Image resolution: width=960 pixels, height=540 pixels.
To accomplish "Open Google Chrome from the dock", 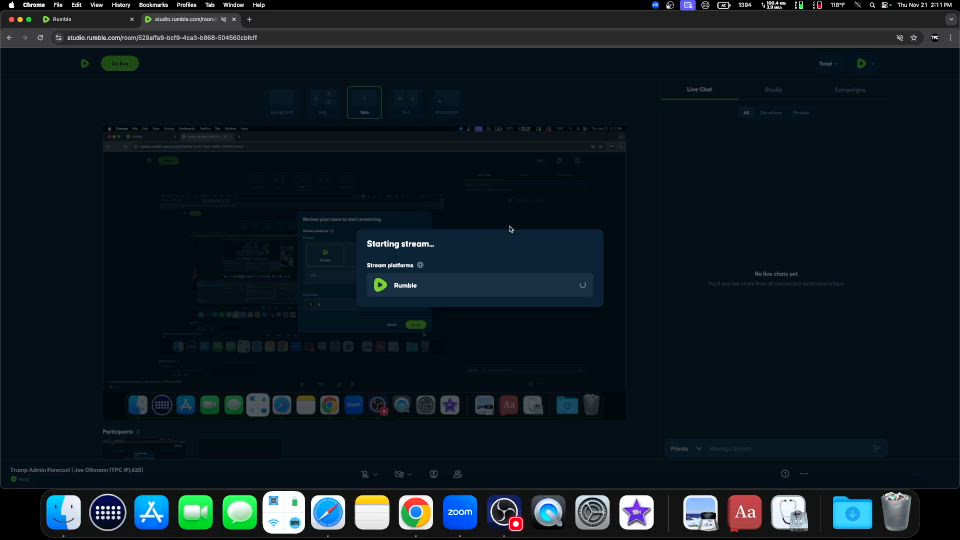I will pos(416,512).
